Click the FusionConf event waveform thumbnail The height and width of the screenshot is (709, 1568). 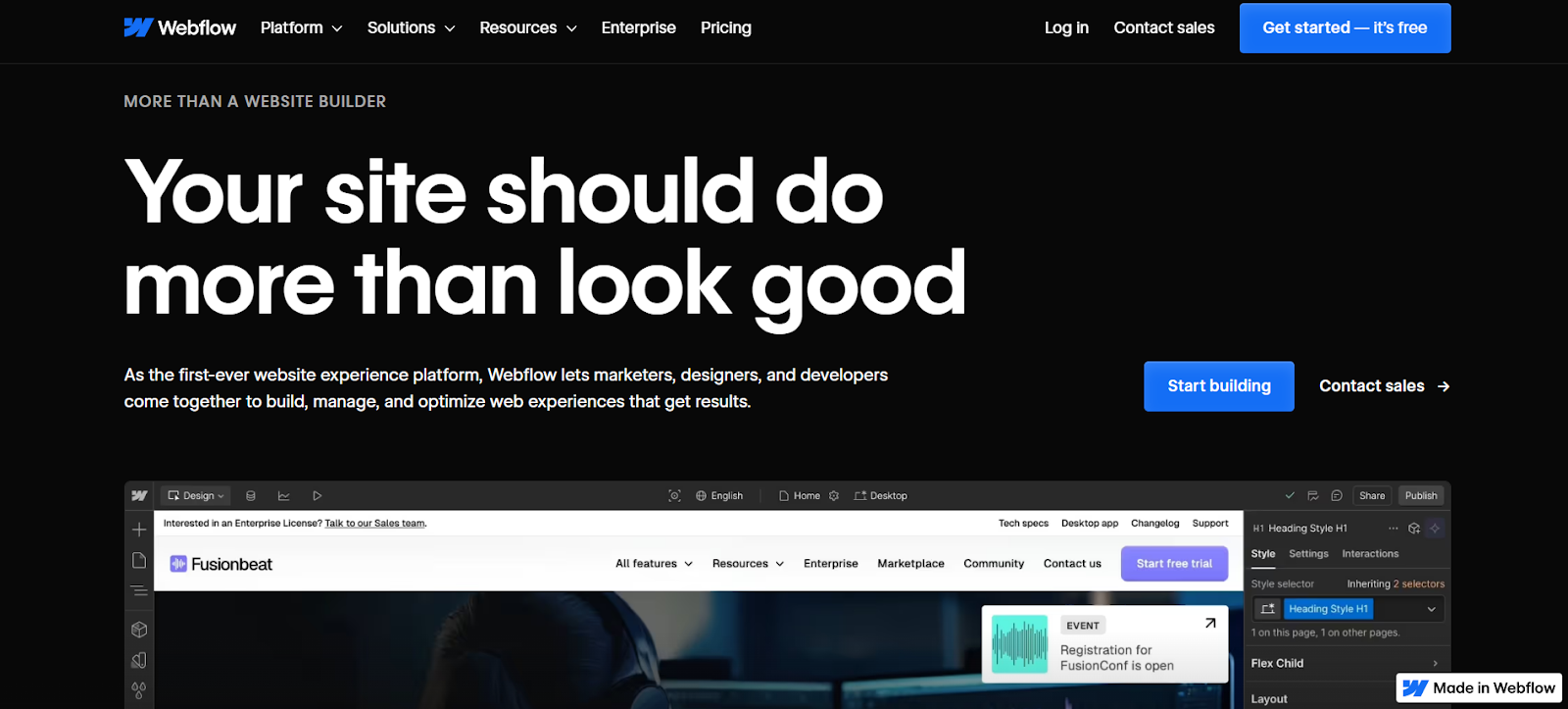click(1019, 643)
